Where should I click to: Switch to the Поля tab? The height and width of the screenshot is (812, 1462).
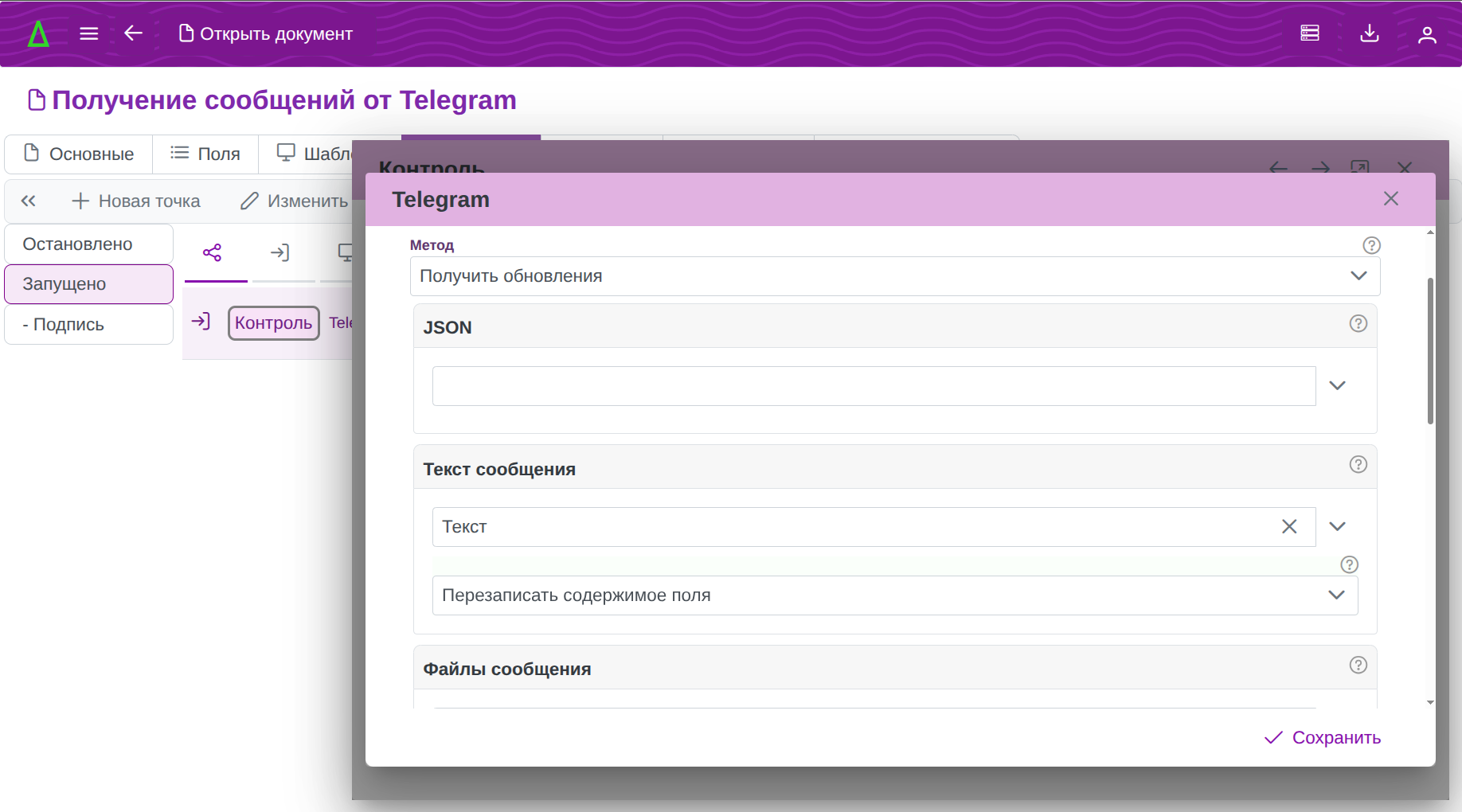tap(205, 154)
